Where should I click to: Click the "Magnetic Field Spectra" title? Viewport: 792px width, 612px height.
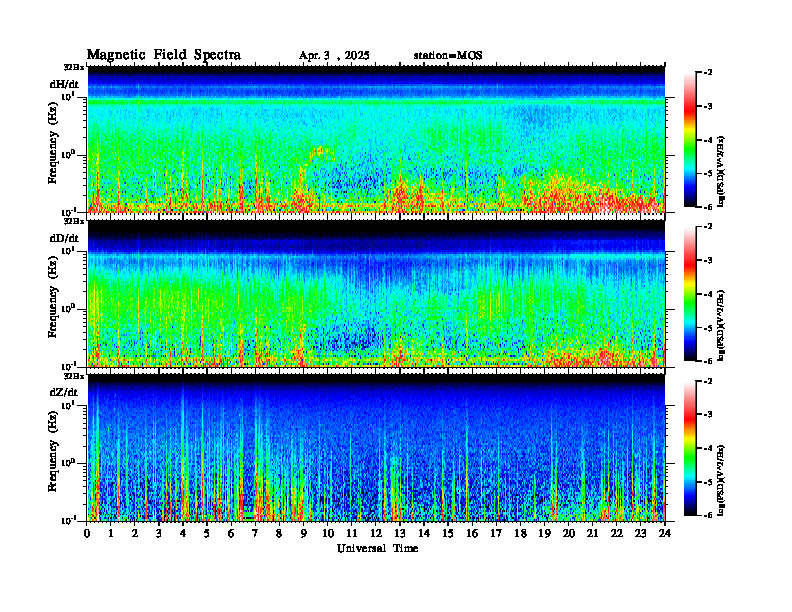(164, 55)
